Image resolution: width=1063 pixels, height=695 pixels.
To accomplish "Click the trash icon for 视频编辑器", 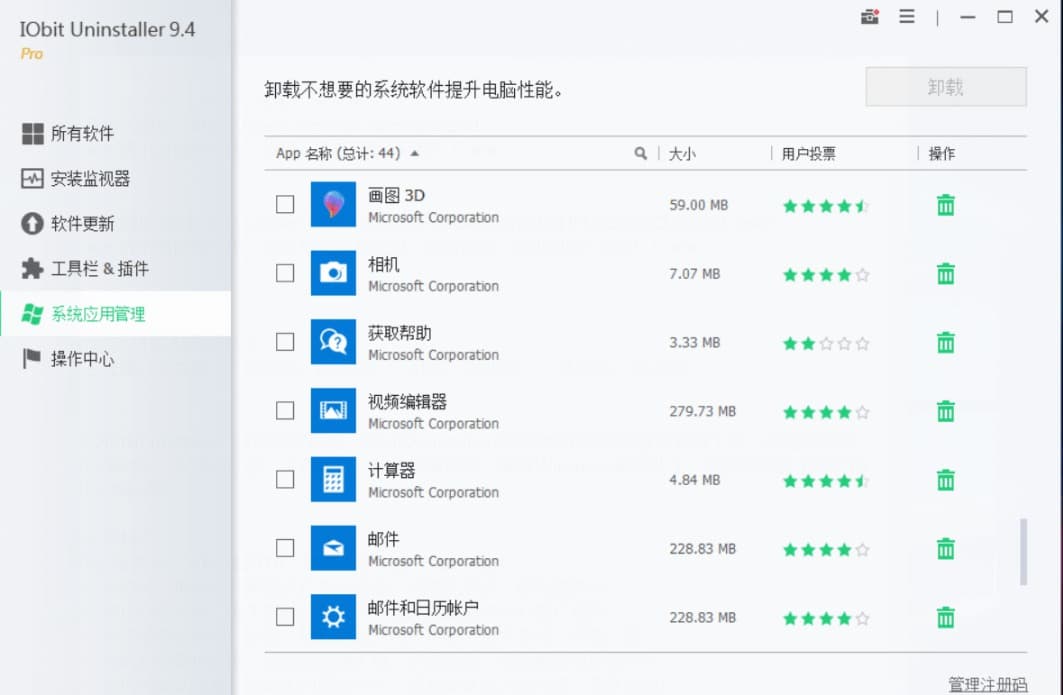I will coord(946,411).
